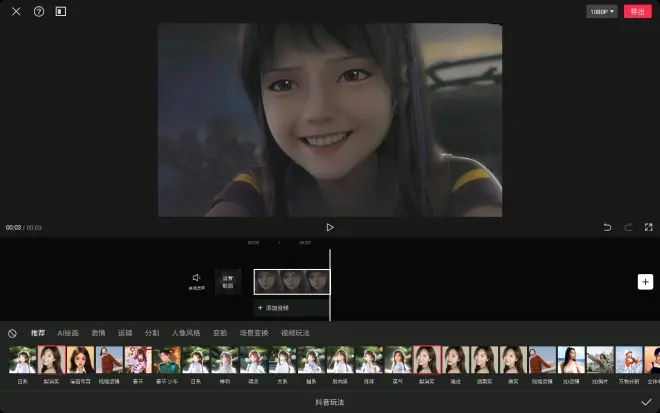Switch to the 推荐 tab
This screenshot has height=413, width=660.
pos(38,333)
